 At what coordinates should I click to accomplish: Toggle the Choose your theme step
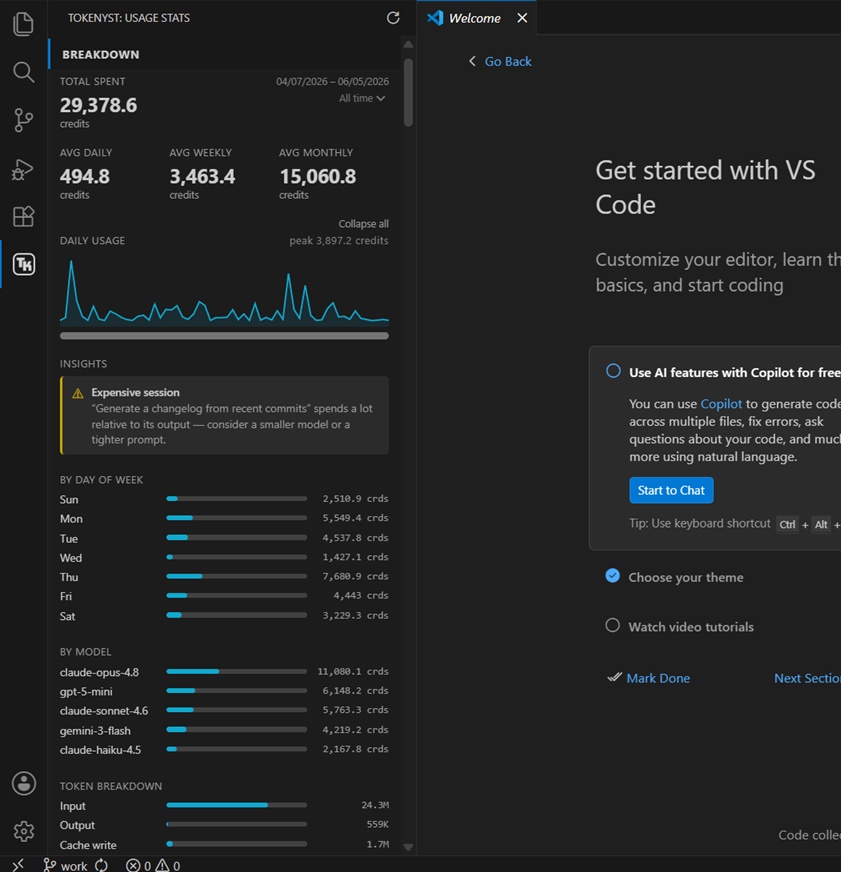coord(612,576)
